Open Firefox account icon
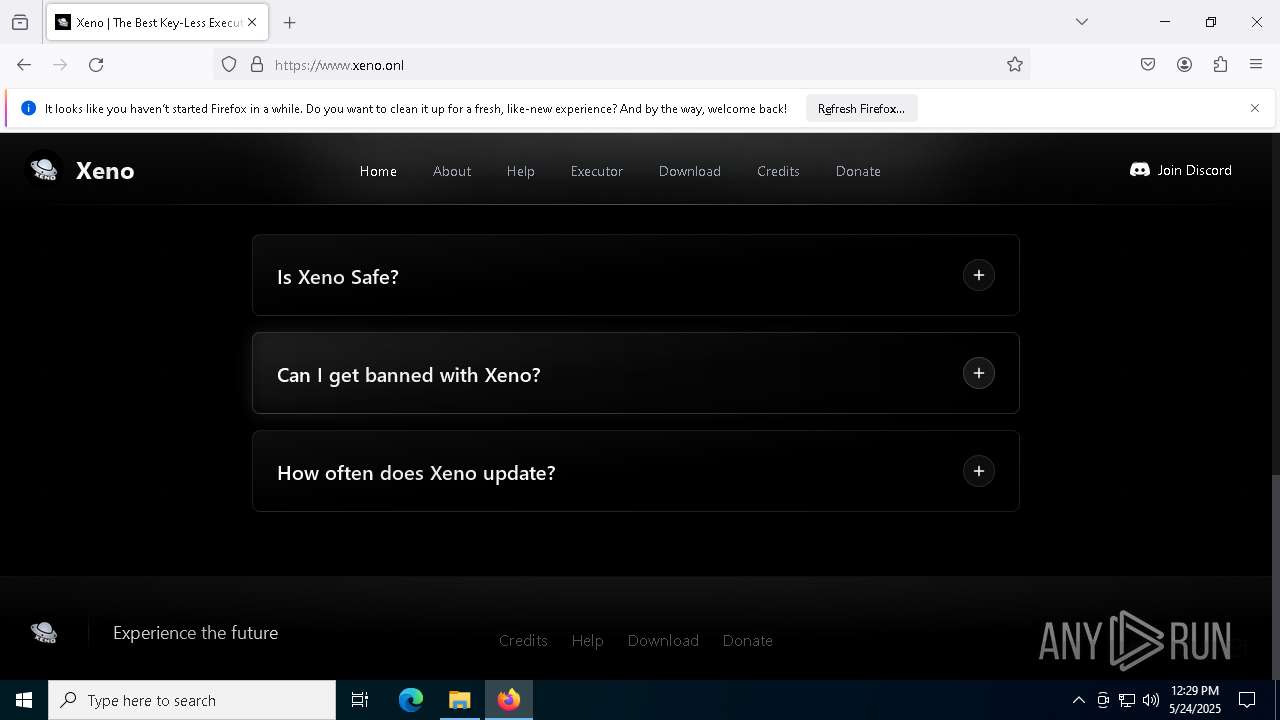This screenshot has height=720, width=1280. [x=1184, y=65]
